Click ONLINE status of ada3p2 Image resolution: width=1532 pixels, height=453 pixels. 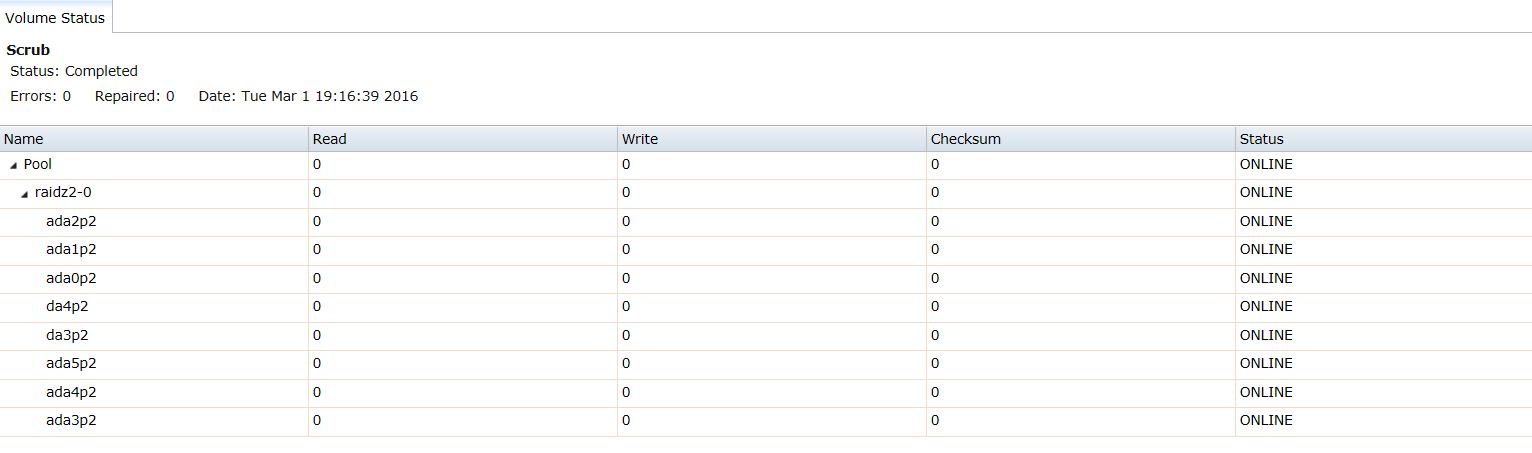[x=1266, y=421]
